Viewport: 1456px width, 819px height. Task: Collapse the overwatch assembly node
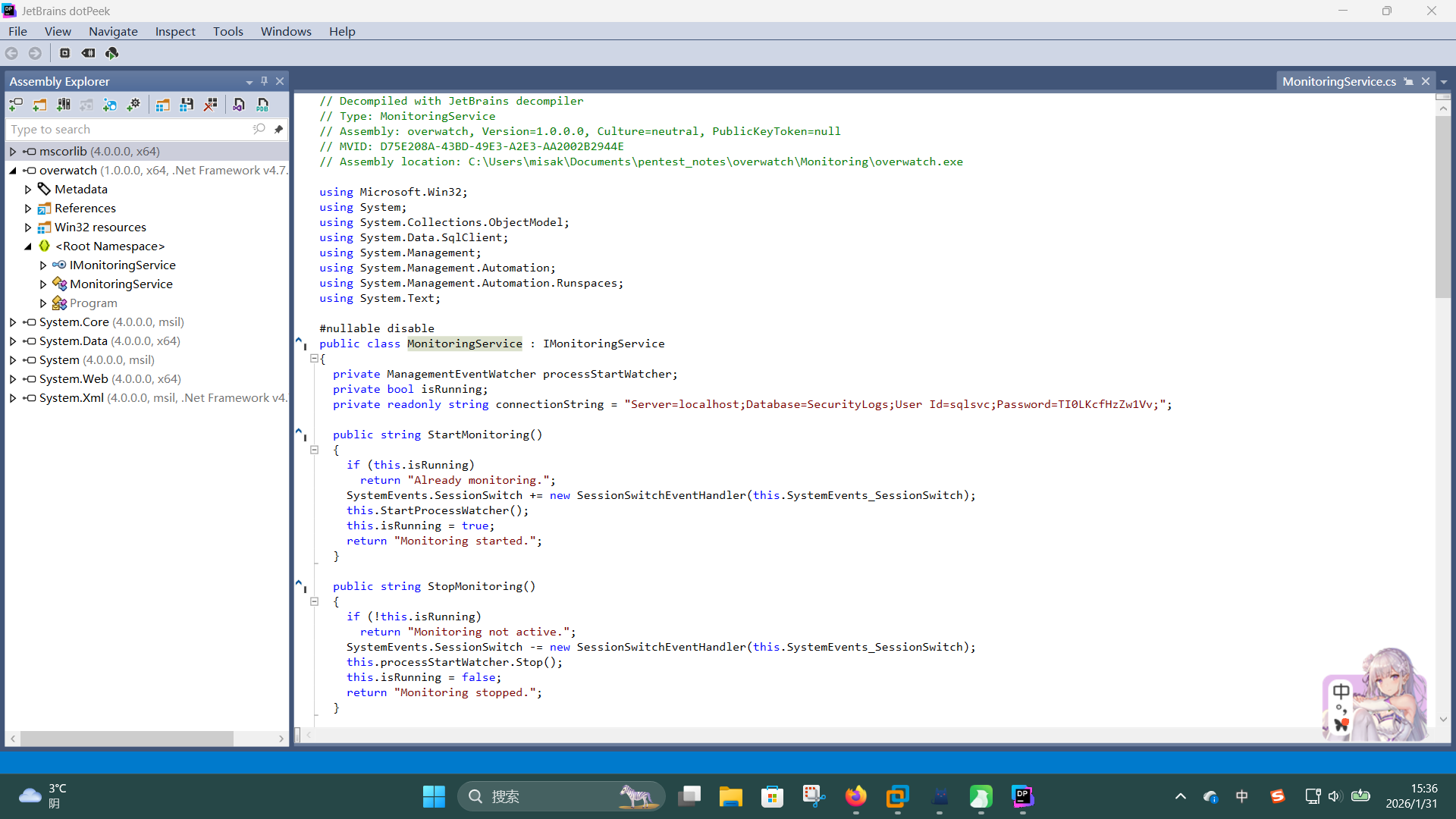coord(13,171)
